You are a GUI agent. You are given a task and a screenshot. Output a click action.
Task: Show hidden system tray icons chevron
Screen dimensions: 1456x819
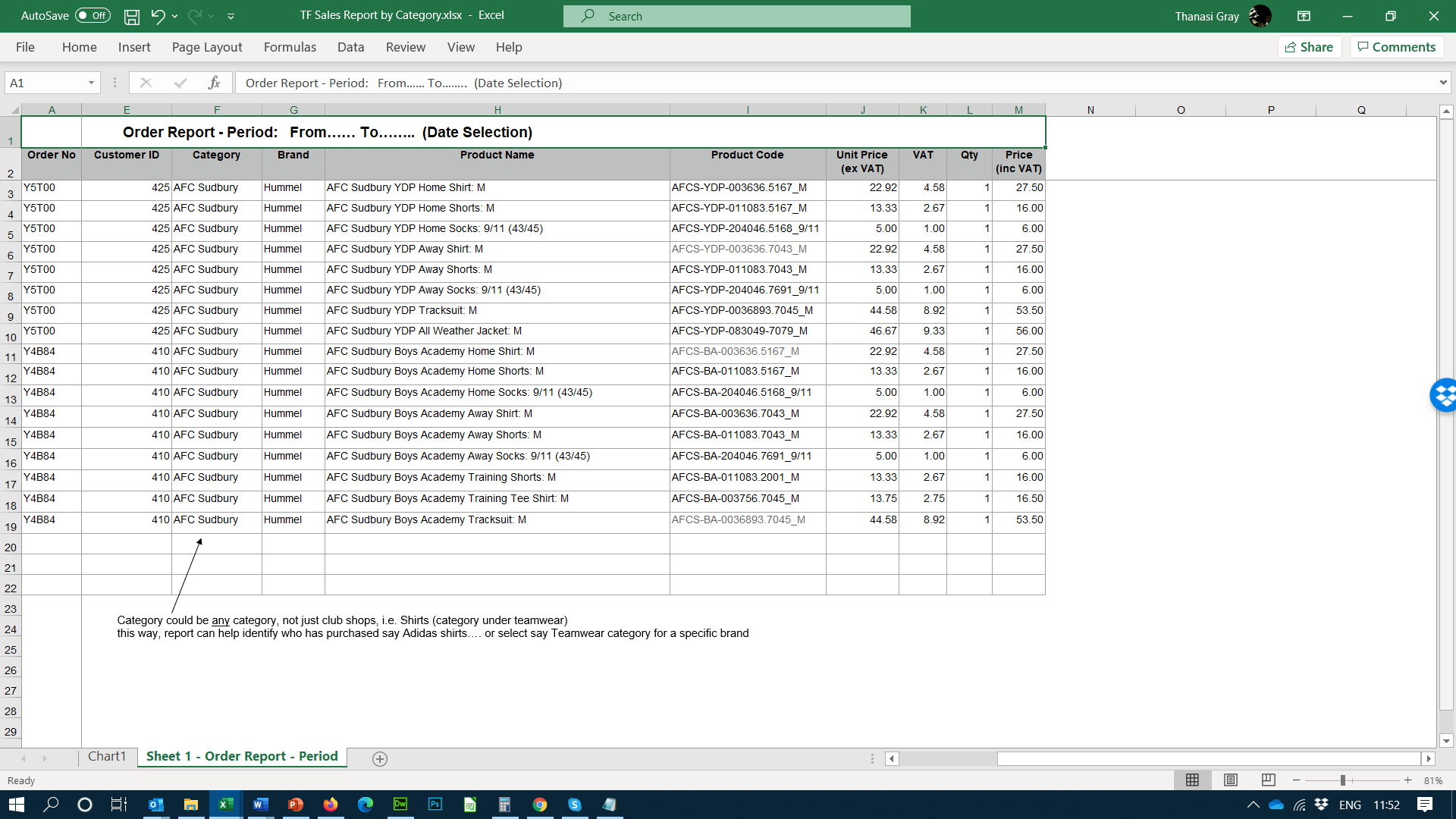pyautogui.click(x=1253, y=805)
